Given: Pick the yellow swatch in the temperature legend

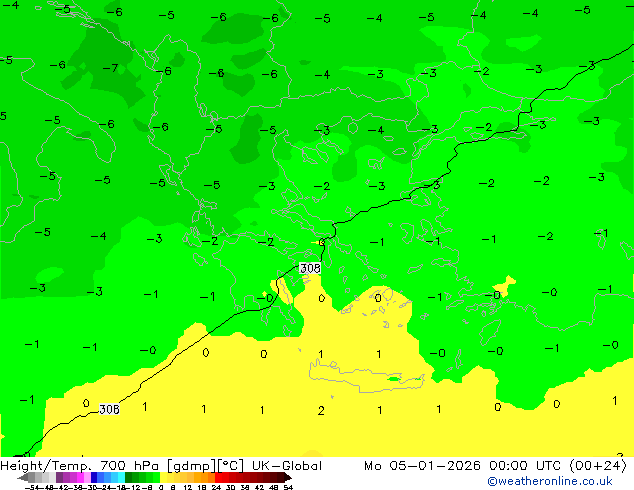Looking at the screenshot, I should pos(163,478).
